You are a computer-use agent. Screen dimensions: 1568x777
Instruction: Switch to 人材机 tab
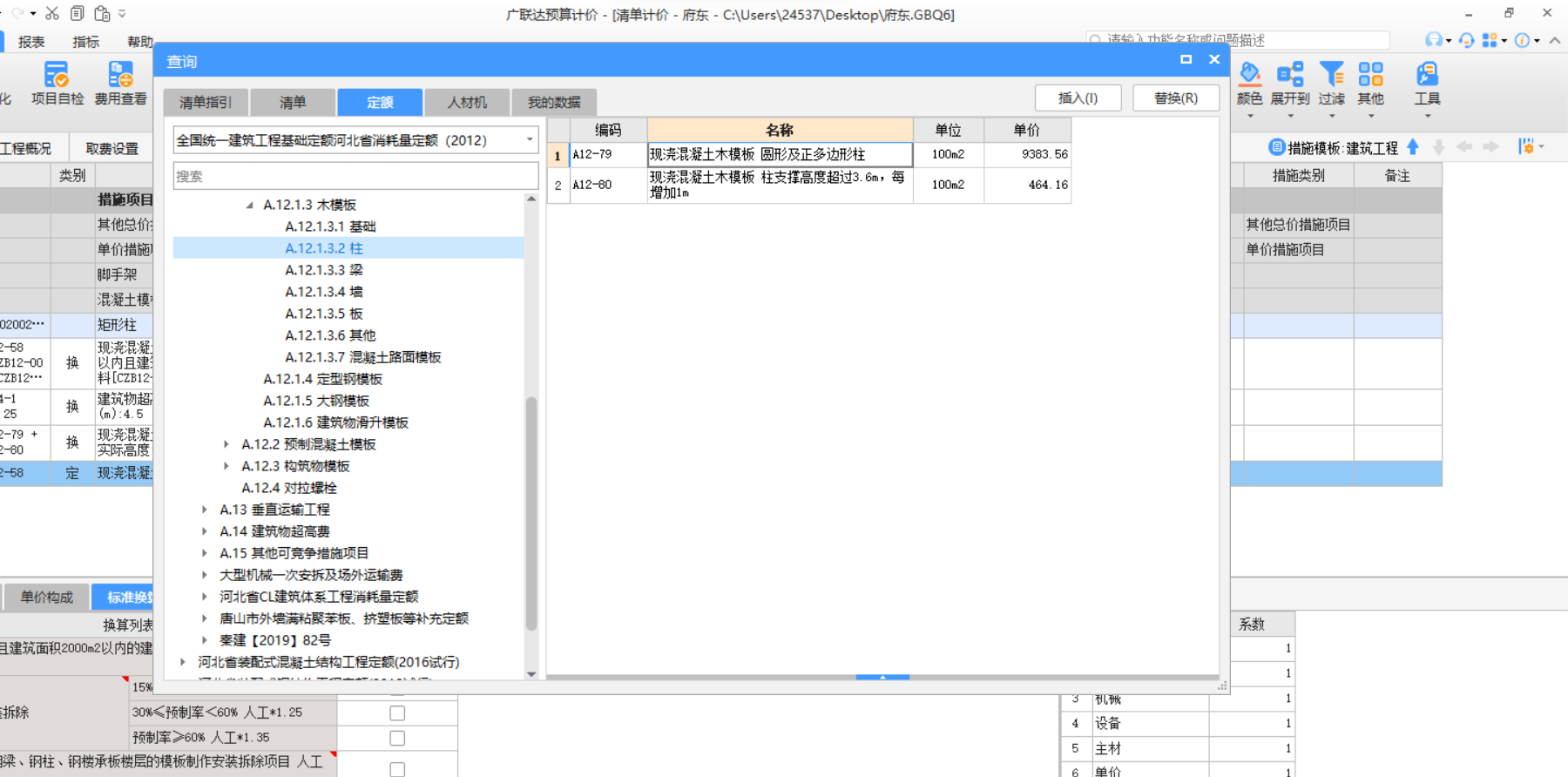tap(467, 102)
